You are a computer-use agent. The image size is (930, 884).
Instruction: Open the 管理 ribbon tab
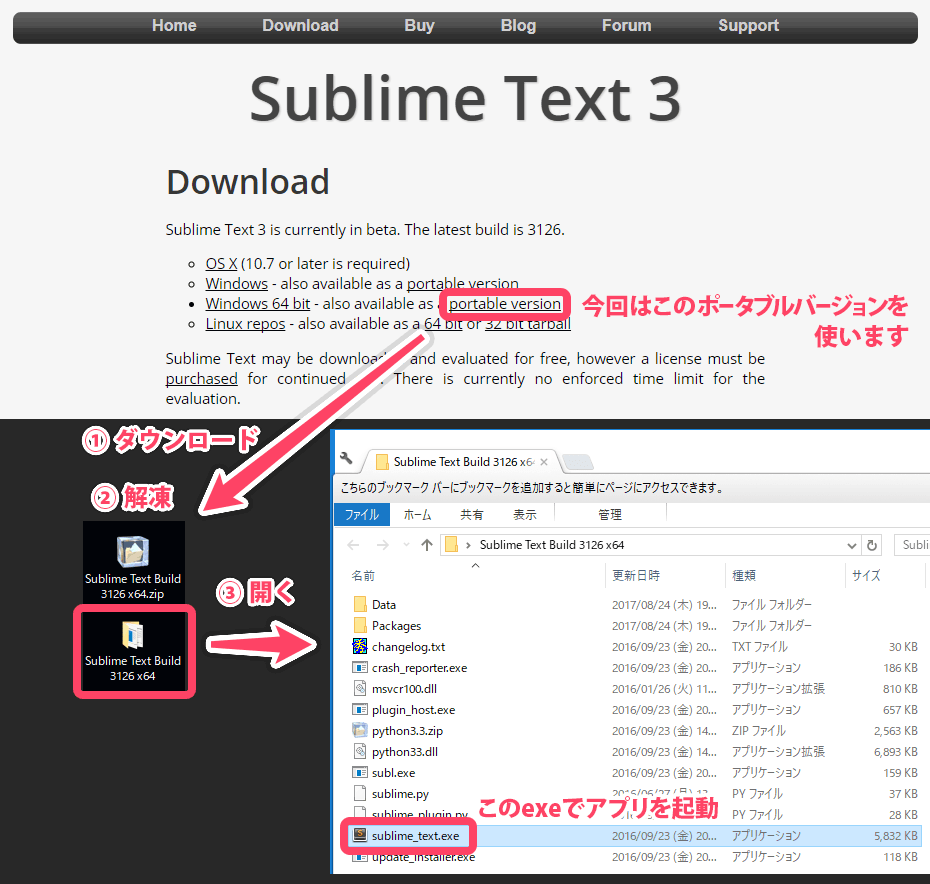[610, 514]
